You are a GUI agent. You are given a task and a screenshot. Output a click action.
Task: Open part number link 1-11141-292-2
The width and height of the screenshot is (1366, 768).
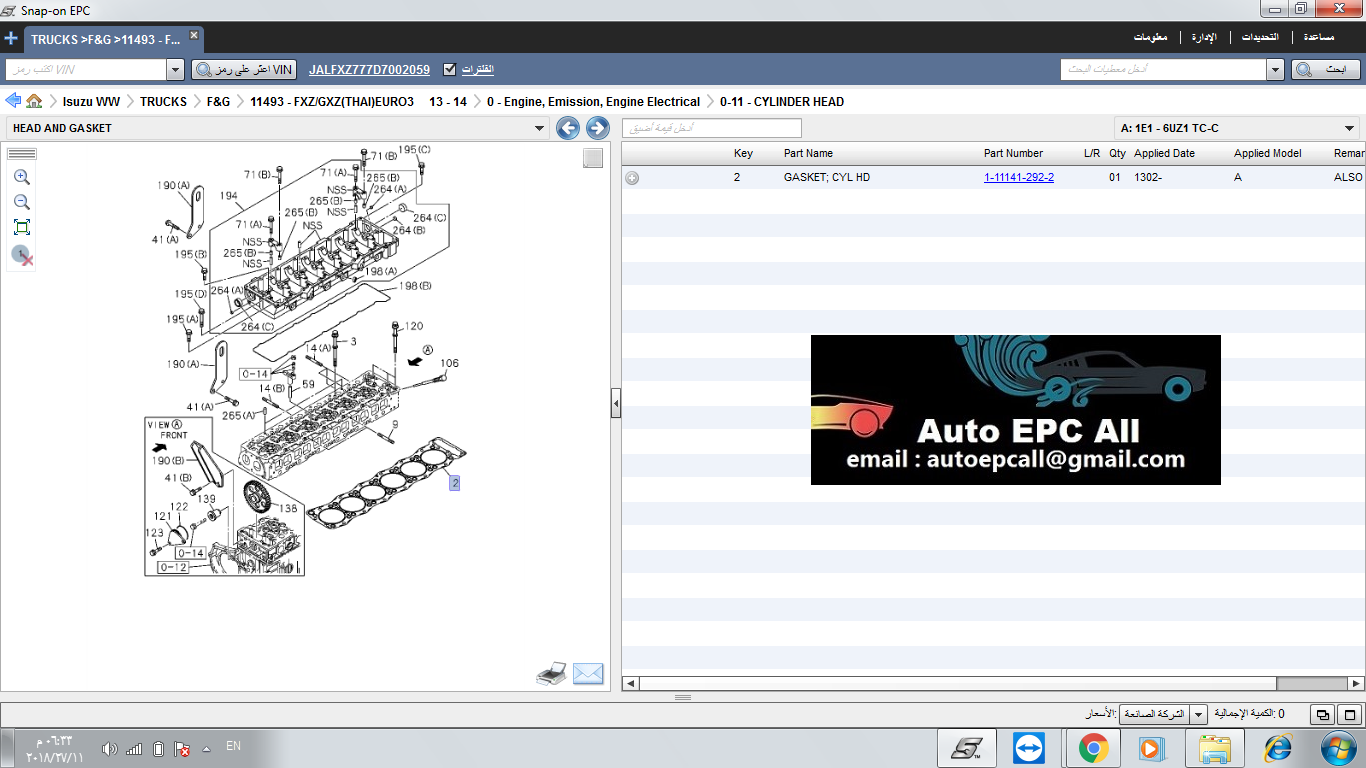pos(1019,177)
